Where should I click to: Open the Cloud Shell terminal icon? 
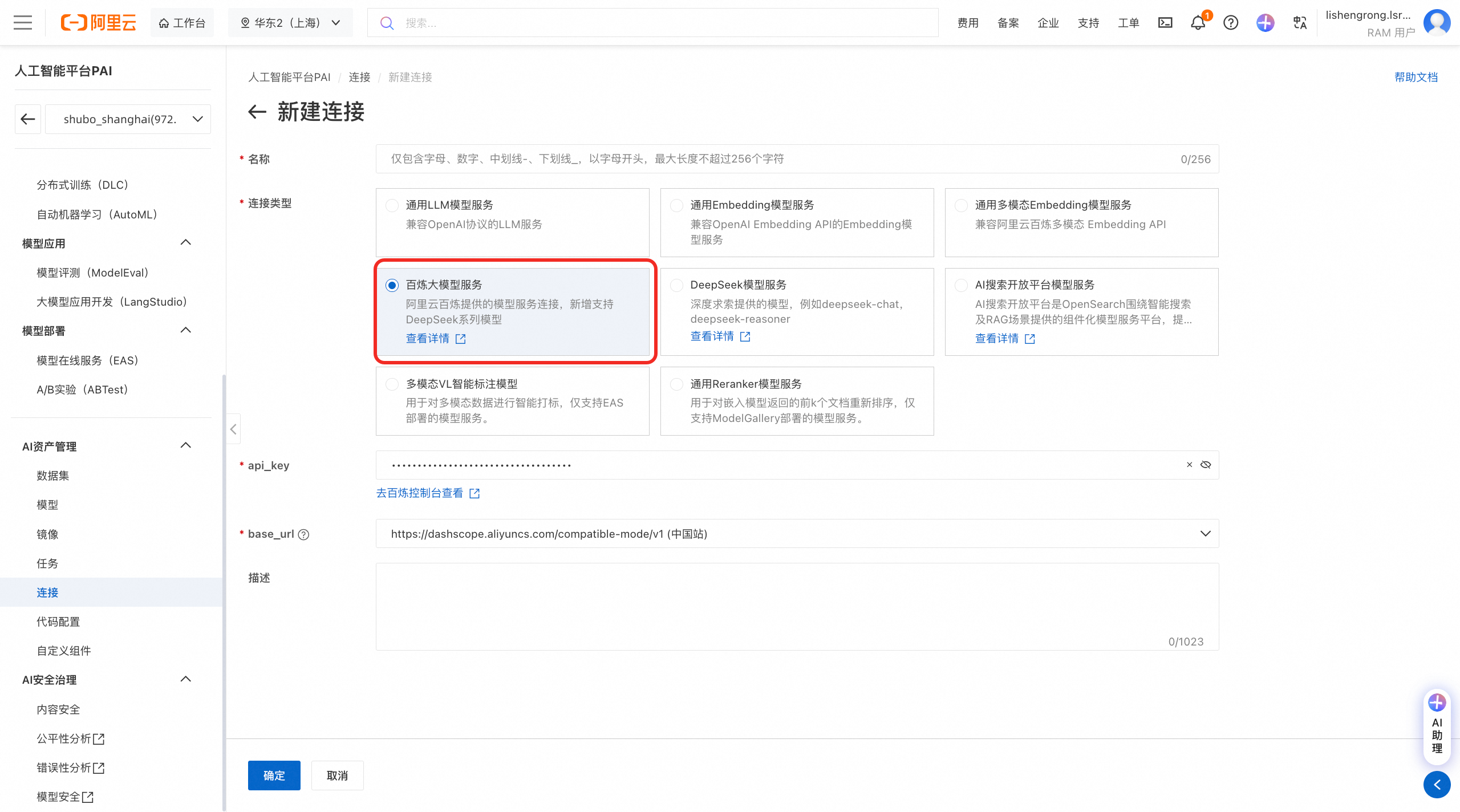pos(1165,23)
